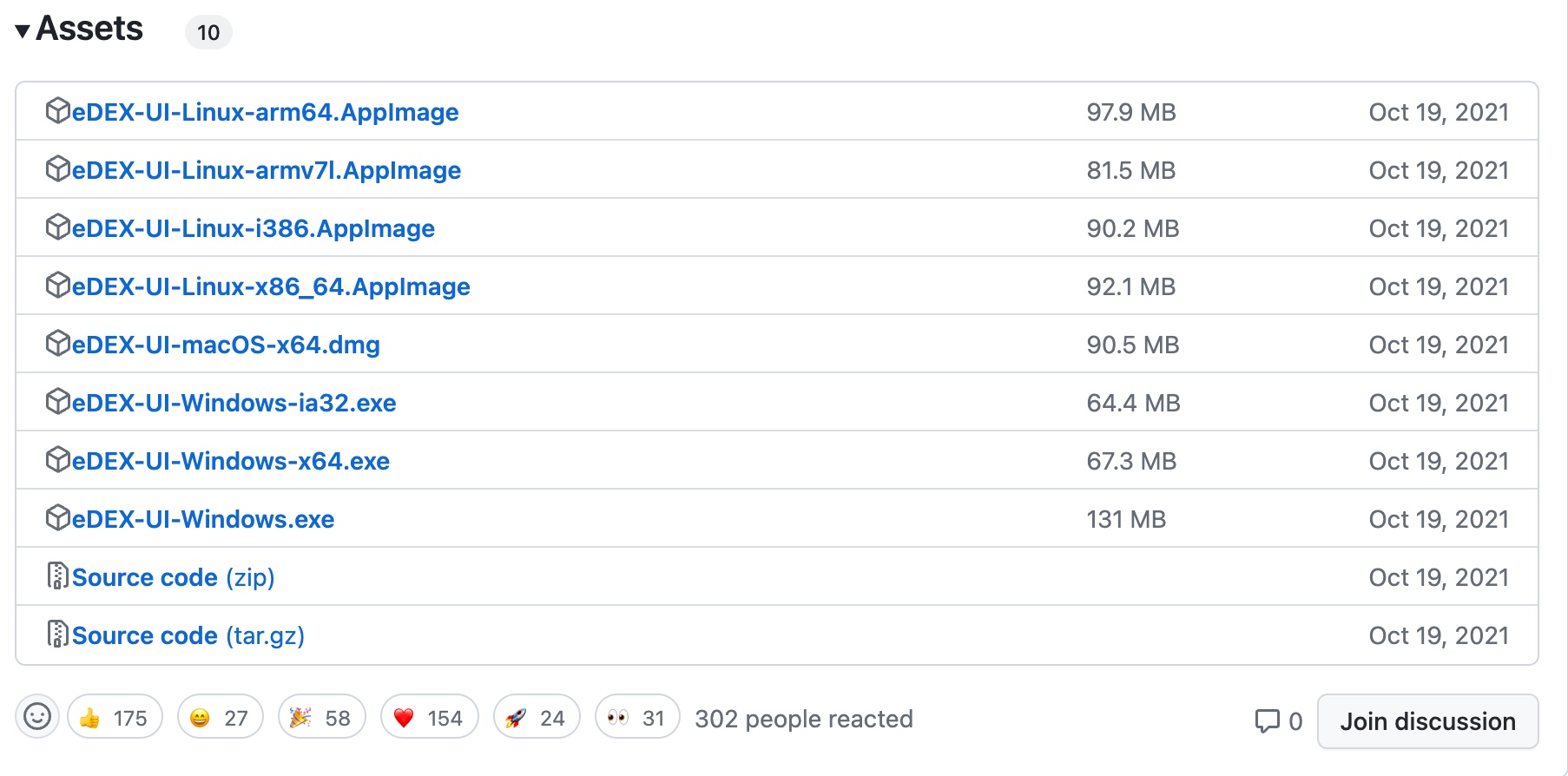
Task: Toggle the rocket reaction
Action: point(537,717)
